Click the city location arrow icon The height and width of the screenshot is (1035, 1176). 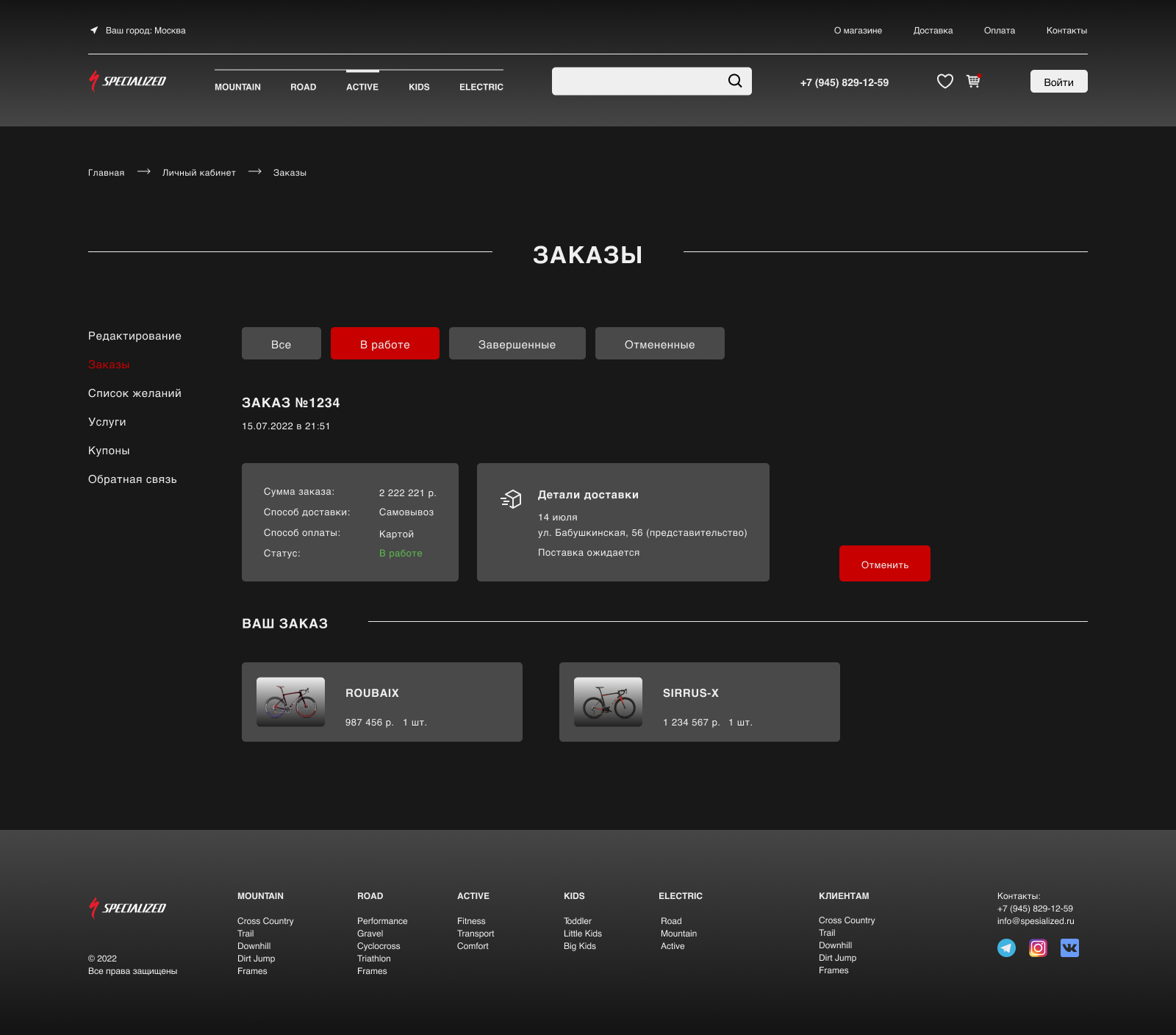(x=94, y=30)
